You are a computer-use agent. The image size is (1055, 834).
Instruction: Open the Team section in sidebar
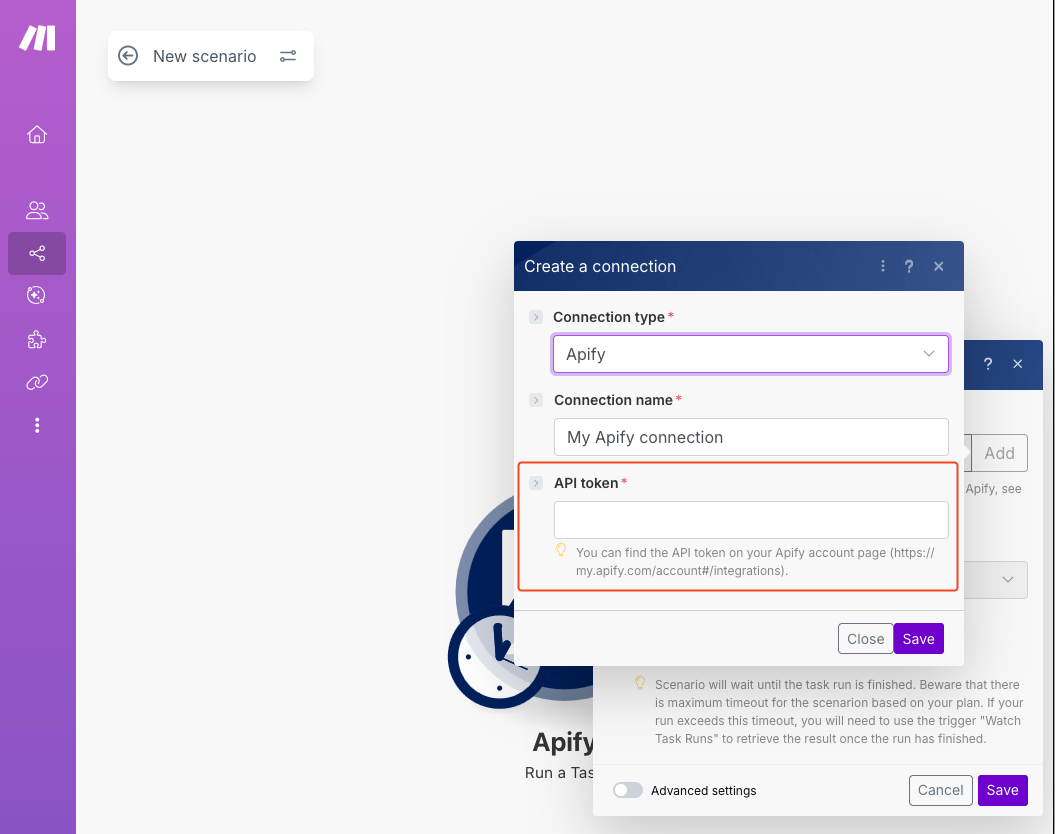pyautogui.click(x=37, y=210)
